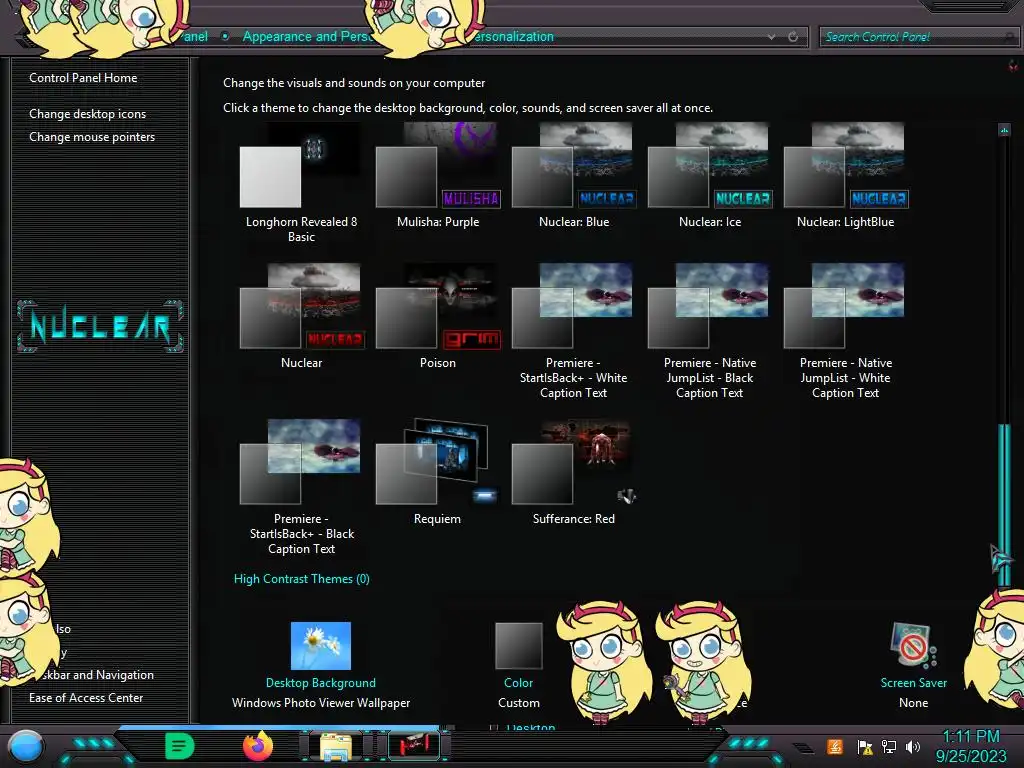Launch Firefox from the taskbar
1024x768 pixels.
[x=258, y=746]
